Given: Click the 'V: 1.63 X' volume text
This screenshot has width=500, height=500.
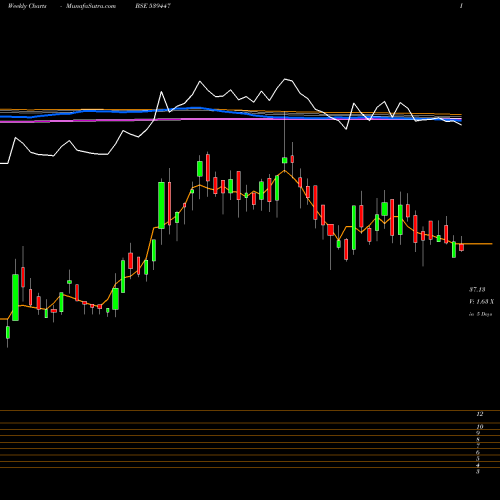Looking at the screenshot, I should (482, 302).
